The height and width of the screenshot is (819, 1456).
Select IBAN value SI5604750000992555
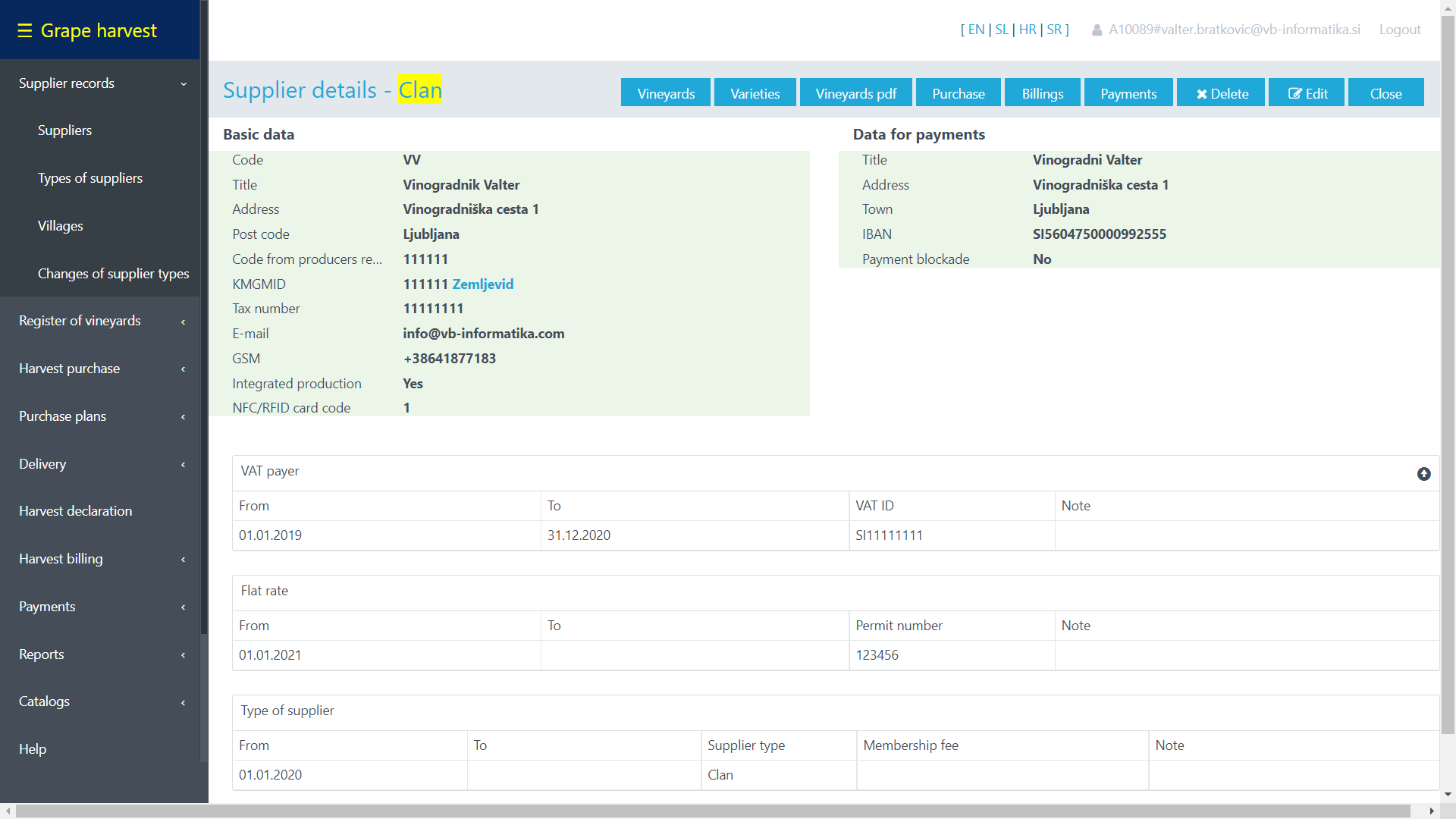pos(1099,234)
